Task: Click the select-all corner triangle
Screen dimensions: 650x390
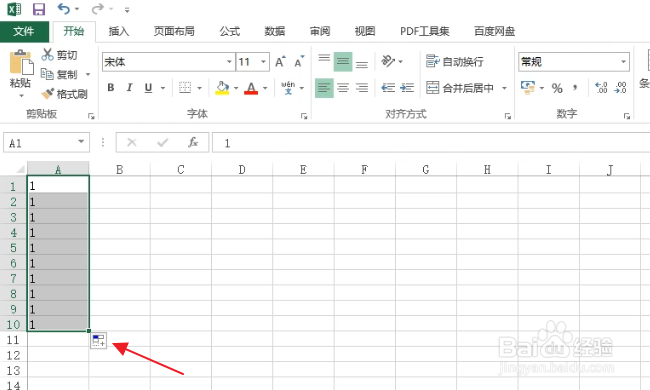Action: tap(19, 169)
